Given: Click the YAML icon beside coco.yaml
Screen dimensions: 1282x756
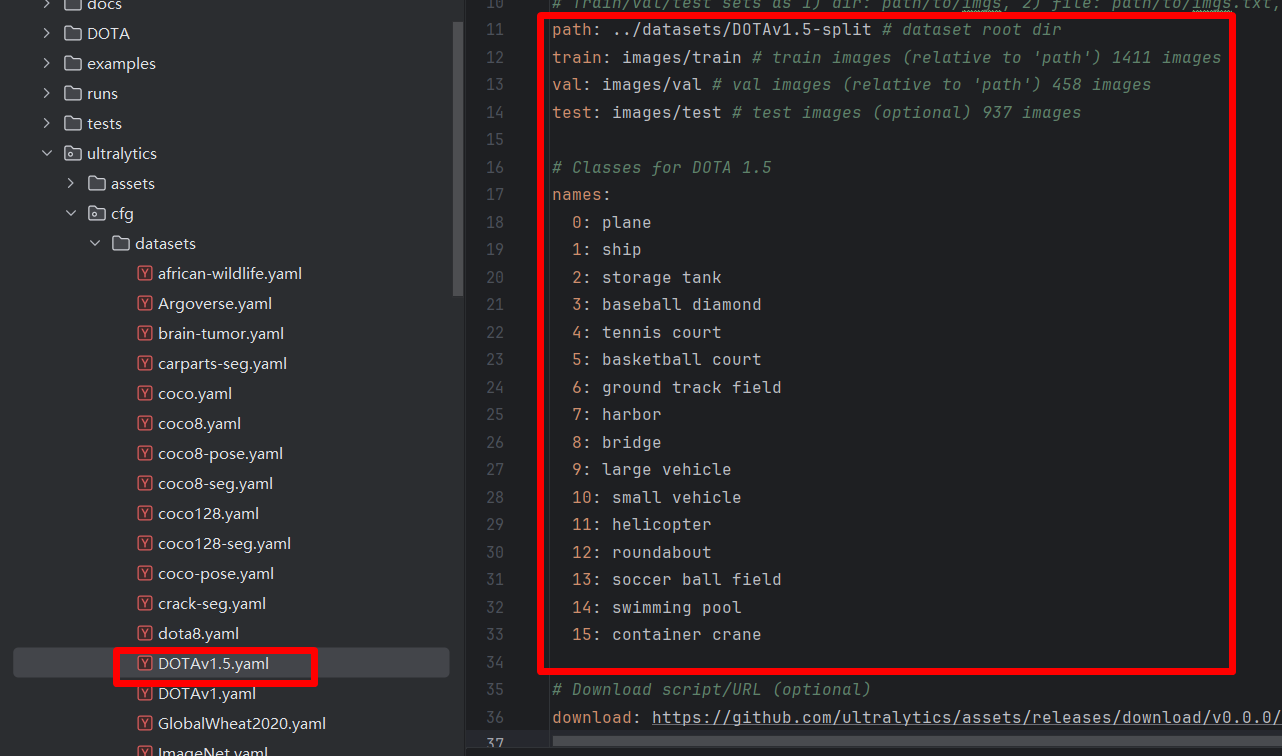Looking at the screenshot, I should coord(144,393).
